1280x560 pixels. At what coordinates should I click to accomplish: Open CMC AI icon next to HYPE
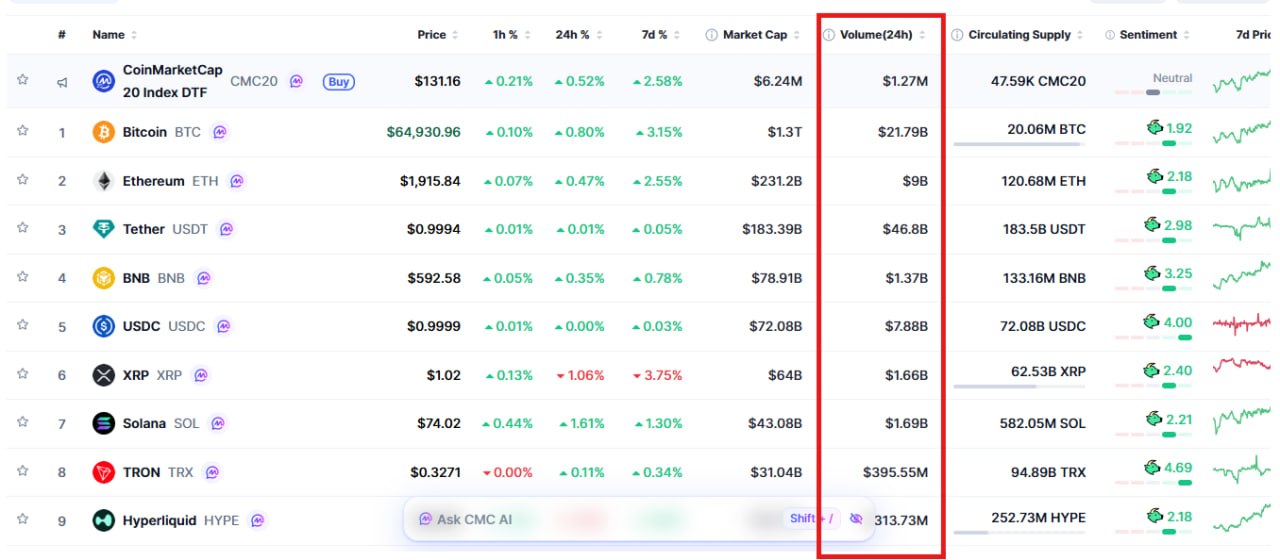pyautogui.click(x=258, y=520)
